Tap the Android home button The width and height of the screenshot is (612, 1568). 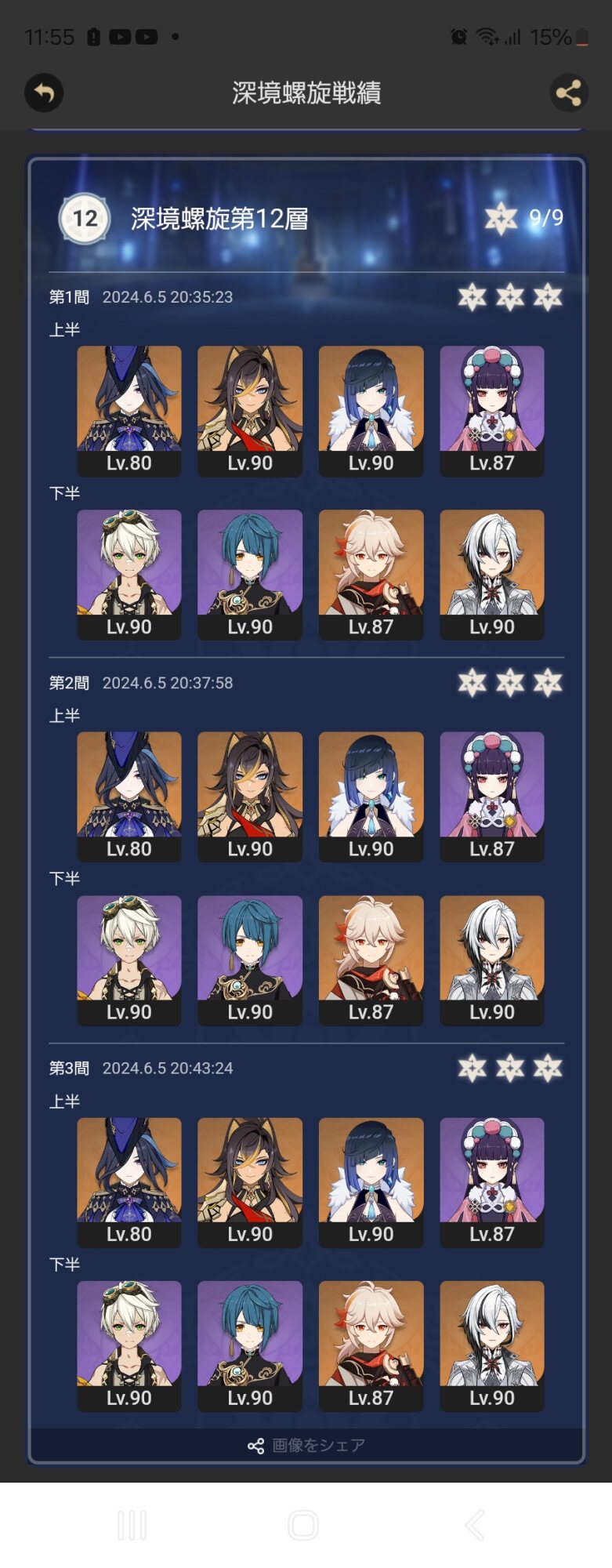(x=303, y=1526)
